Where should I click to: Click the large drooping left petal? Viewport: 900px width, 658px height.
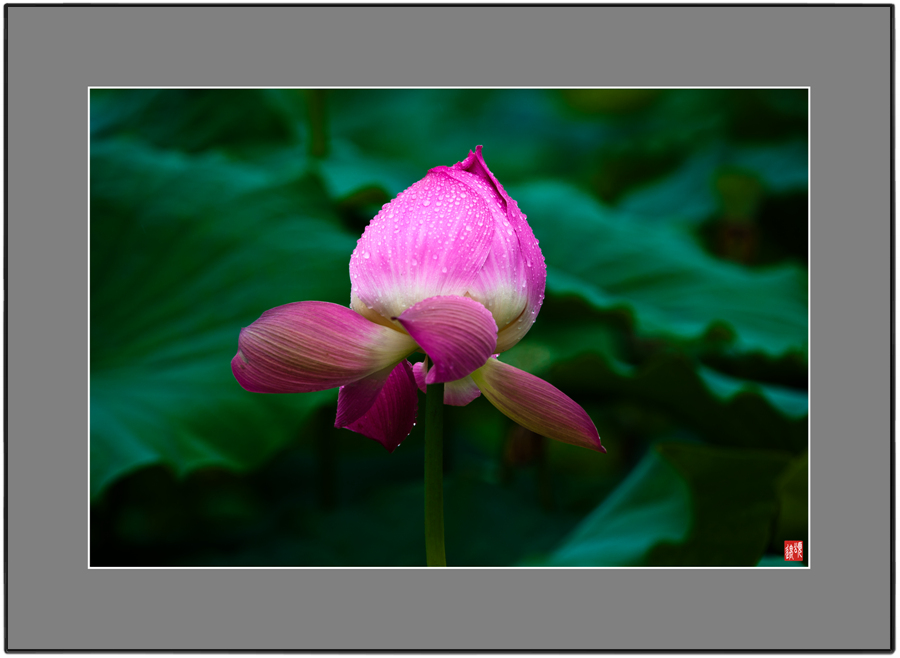point(310,347)
